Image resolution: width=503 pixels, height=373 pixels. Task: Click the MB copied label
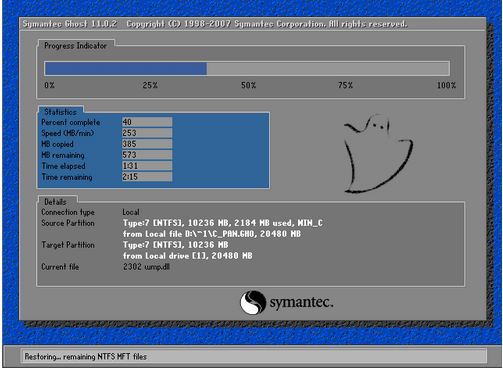[57, 144]
